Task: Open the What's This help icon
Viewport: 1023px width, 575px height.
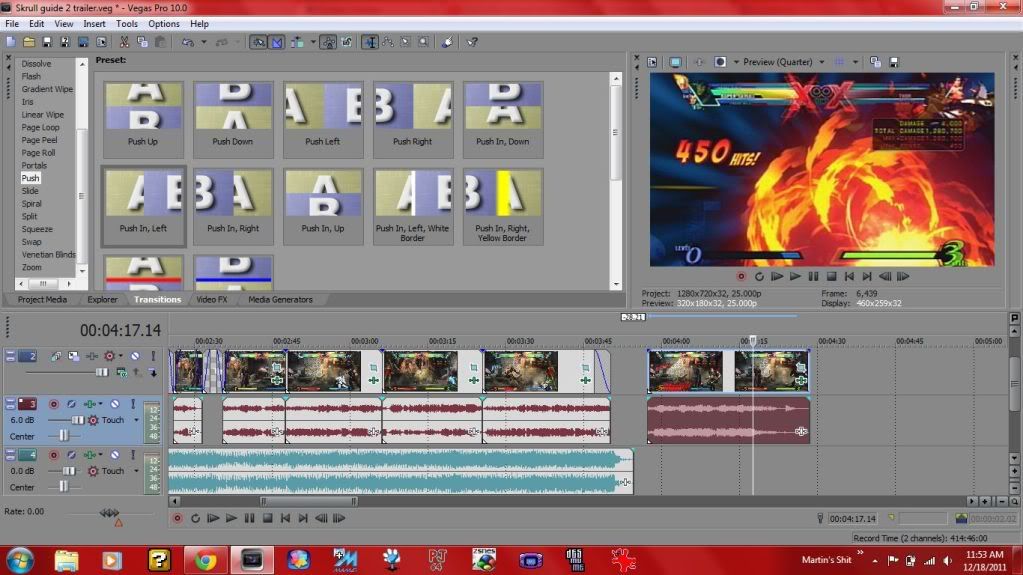Action: (x=472, y=42)
